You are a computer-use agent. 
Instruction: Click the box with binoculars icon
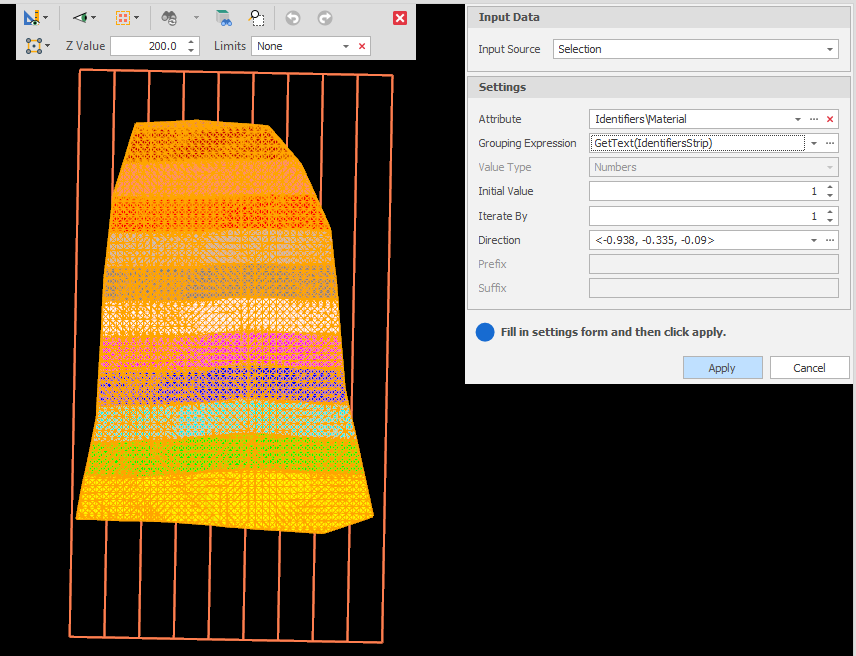point(224,18)
